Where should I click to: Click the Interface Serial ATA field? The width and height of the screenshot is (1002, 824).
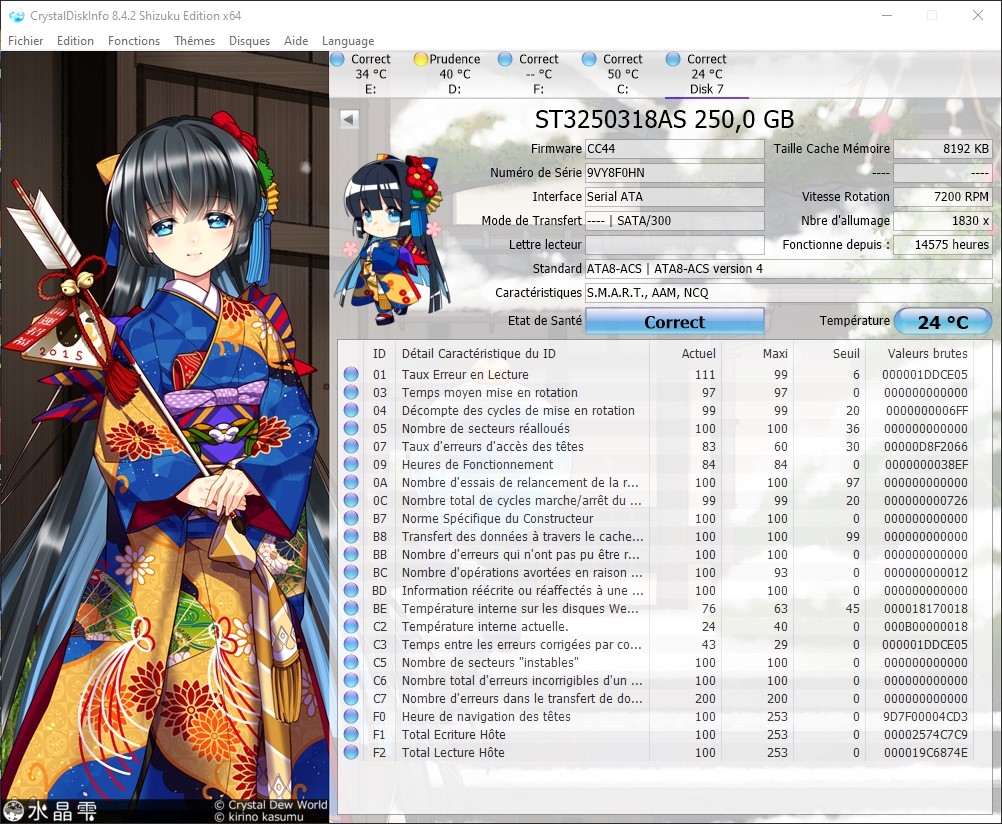coord(674,197)
